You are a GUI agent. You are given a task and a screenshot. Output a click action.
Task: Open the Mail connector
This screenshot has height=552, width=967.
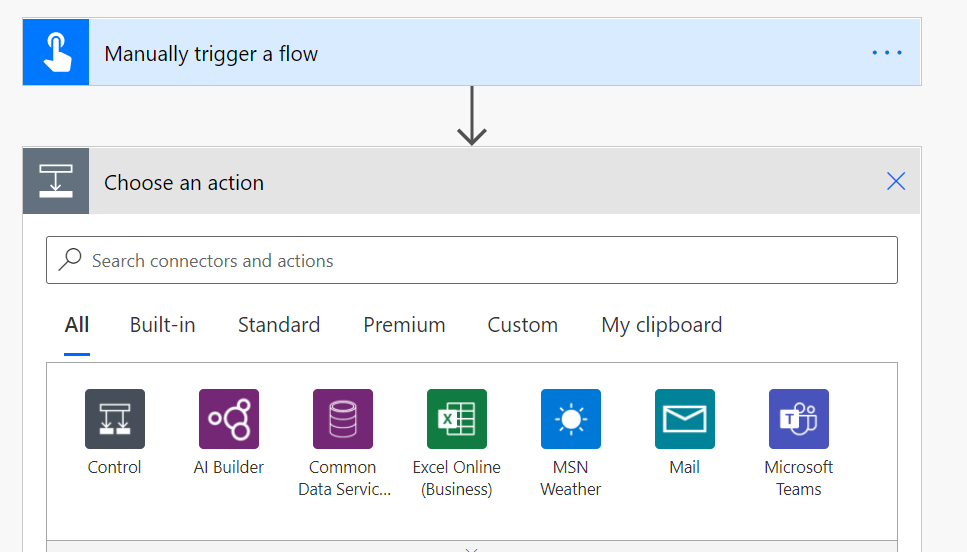685,419
